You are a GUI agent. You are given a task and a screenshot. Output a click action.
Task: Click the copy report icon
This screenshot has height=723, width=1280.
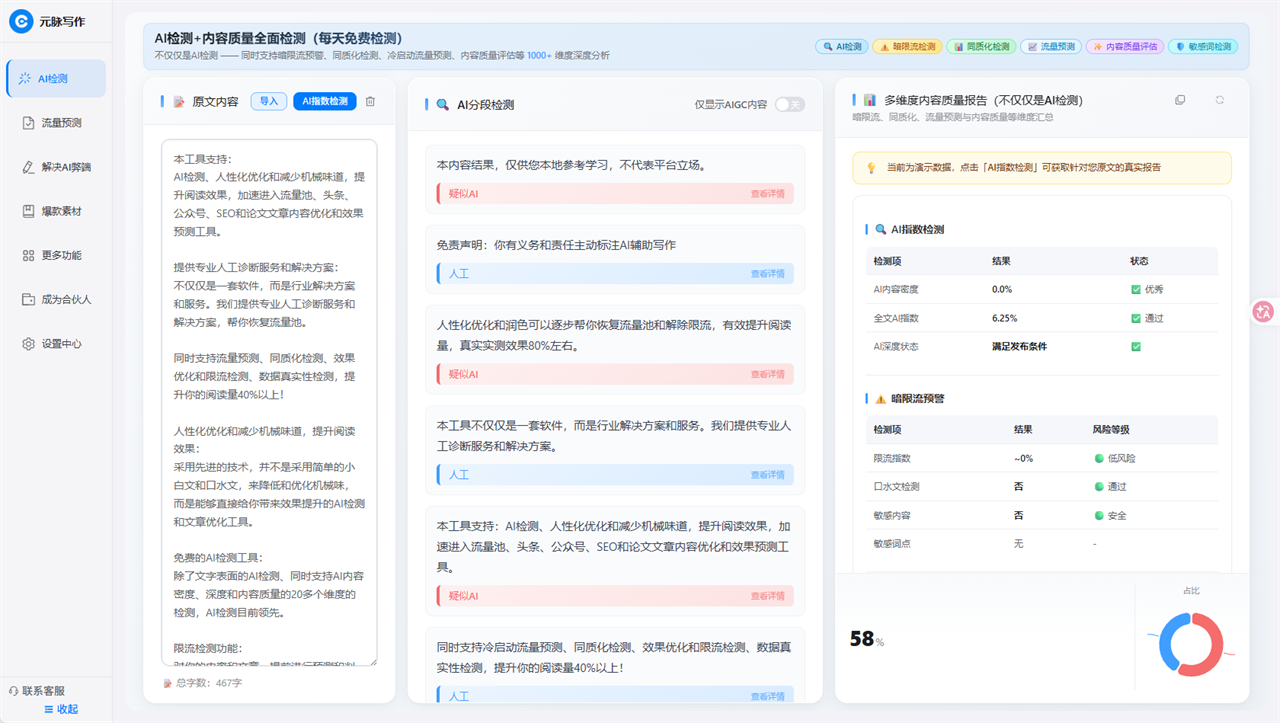[x=1180, y=100]
